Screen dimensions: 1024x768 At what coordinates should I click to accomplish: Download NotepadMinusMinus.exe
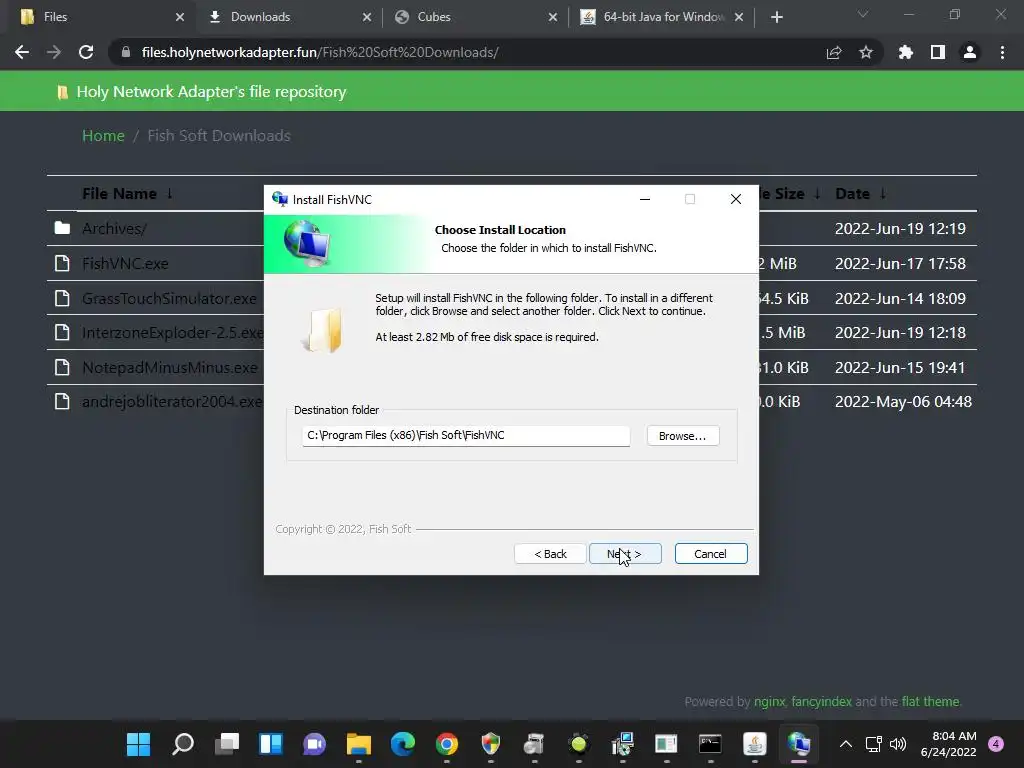170,368
